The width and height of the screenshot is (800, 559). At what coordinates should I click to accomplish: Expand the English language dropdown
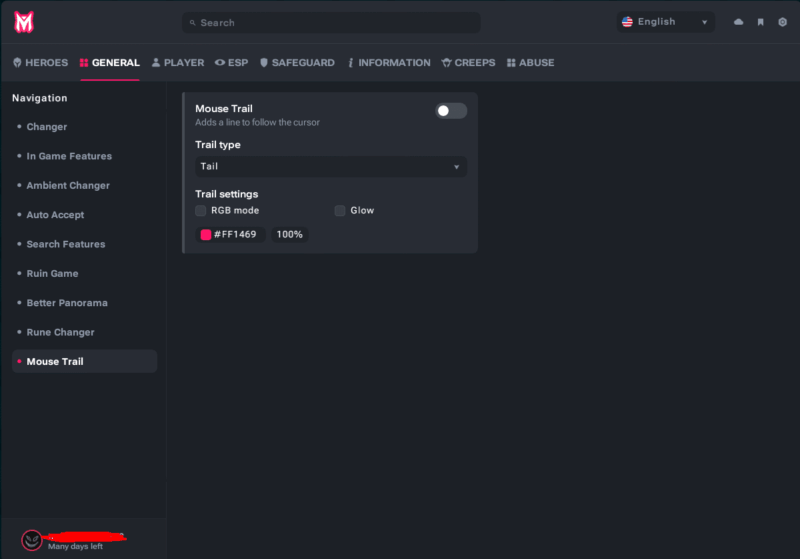coord(665,22)
